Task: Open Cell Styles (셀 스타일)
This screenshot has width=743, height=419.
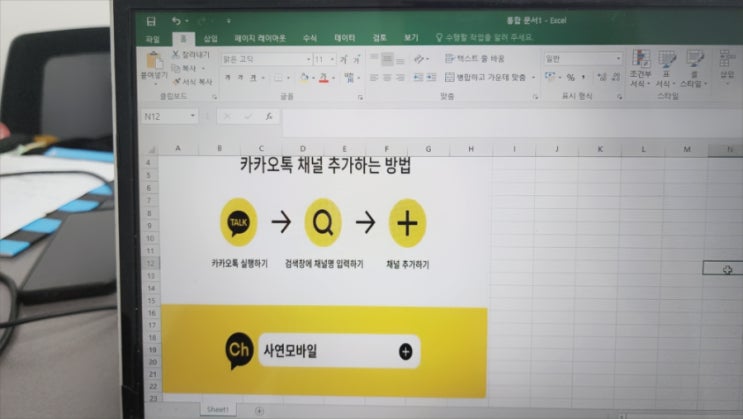Action: (x=693, y=69)
